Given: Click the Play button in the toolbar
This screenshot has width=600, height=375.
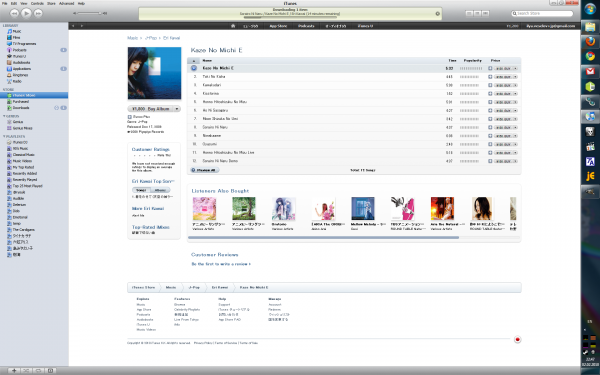Looking at the screenshot, I should coord(26,13).
